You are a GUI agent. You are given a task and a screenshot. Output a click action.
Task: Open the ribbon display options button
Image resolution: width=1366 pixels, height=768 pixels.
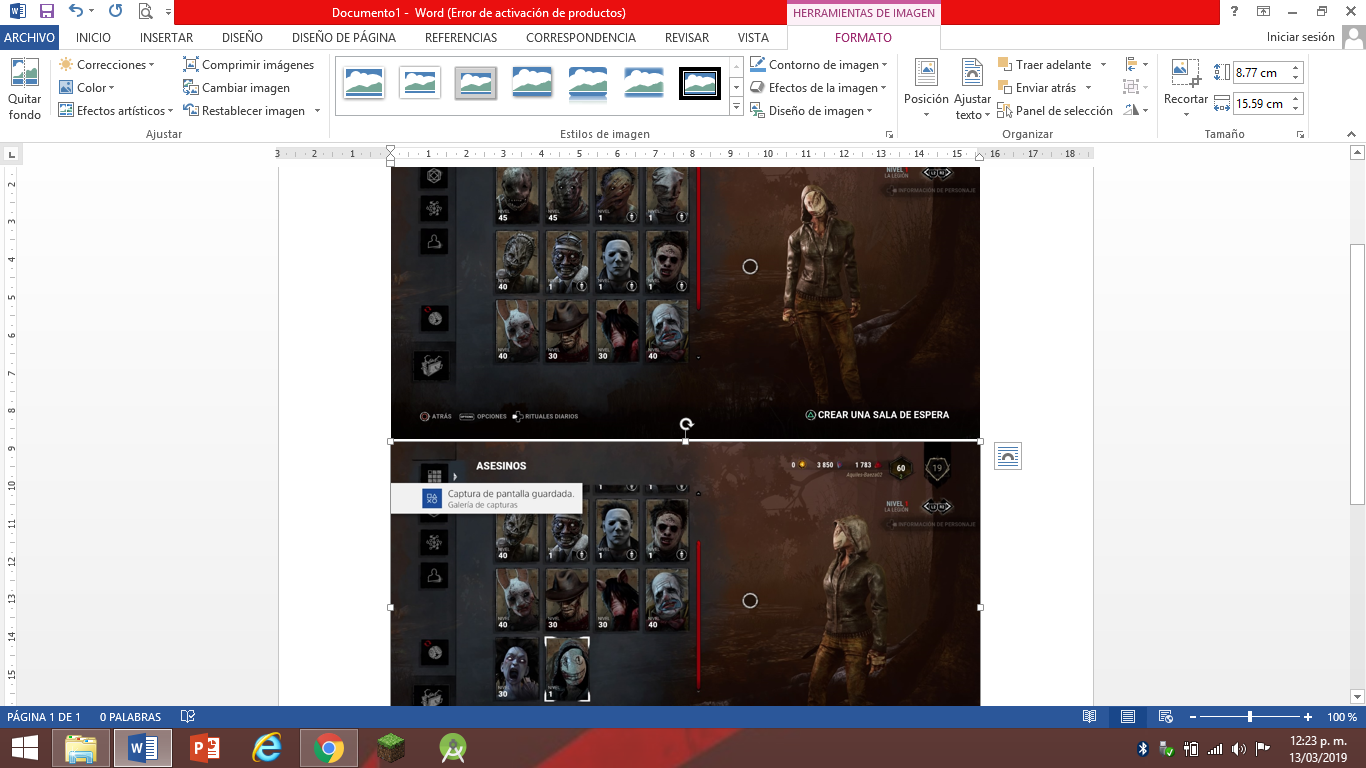tap(1264, 12)
